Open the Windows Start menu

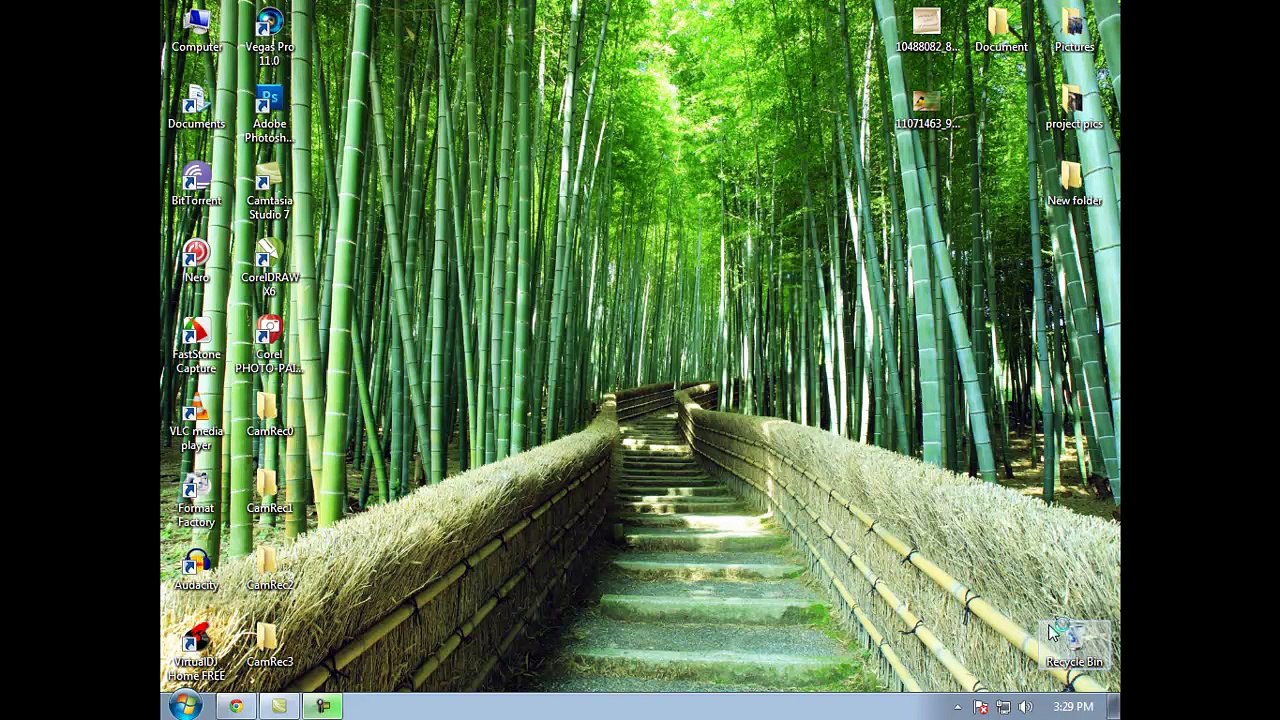click(185, 706)
